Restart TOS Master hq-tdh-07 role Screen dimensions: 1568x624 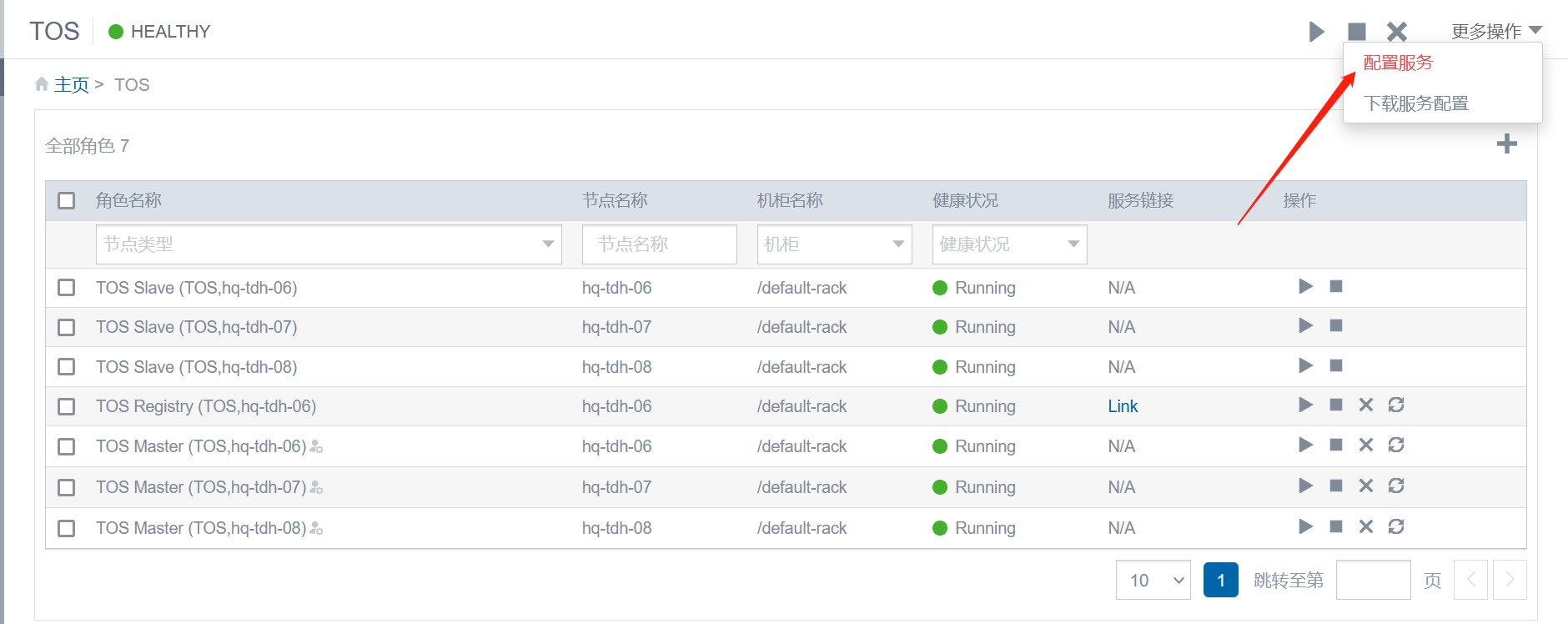pyautogui.click(x=1396, y=486)
